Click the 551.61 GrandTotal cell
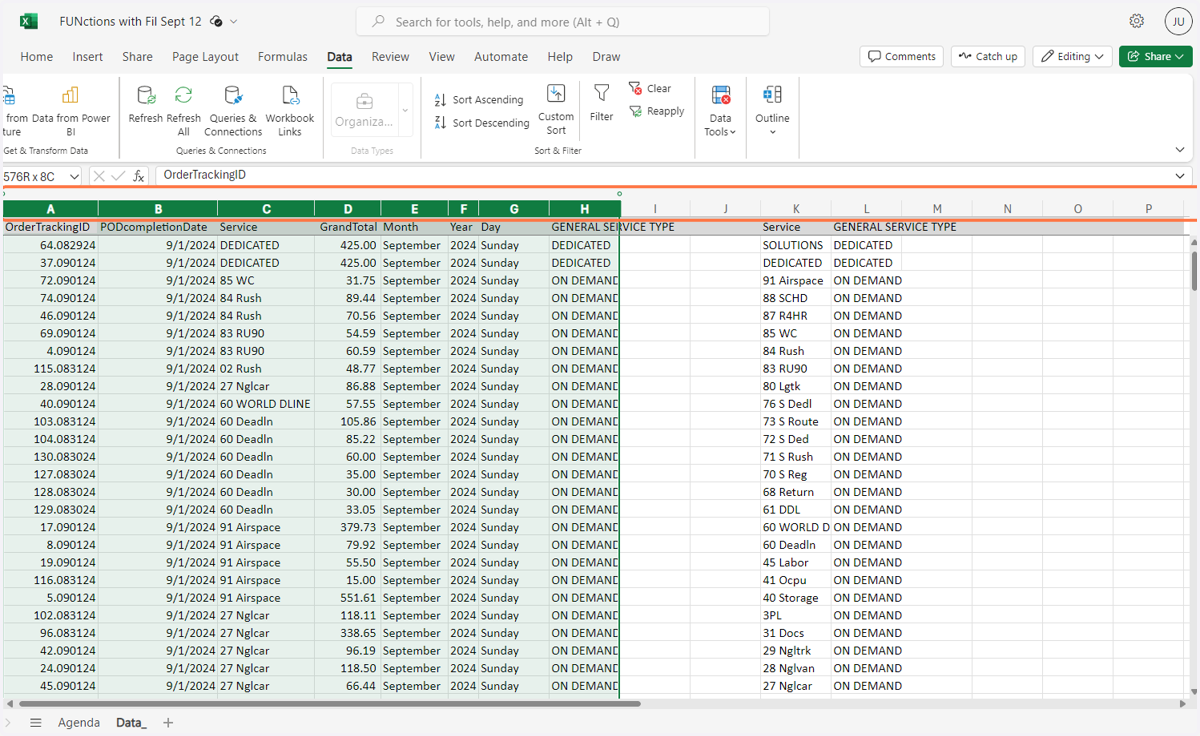This screenshot has width=1200, height=736. point(347,598)
